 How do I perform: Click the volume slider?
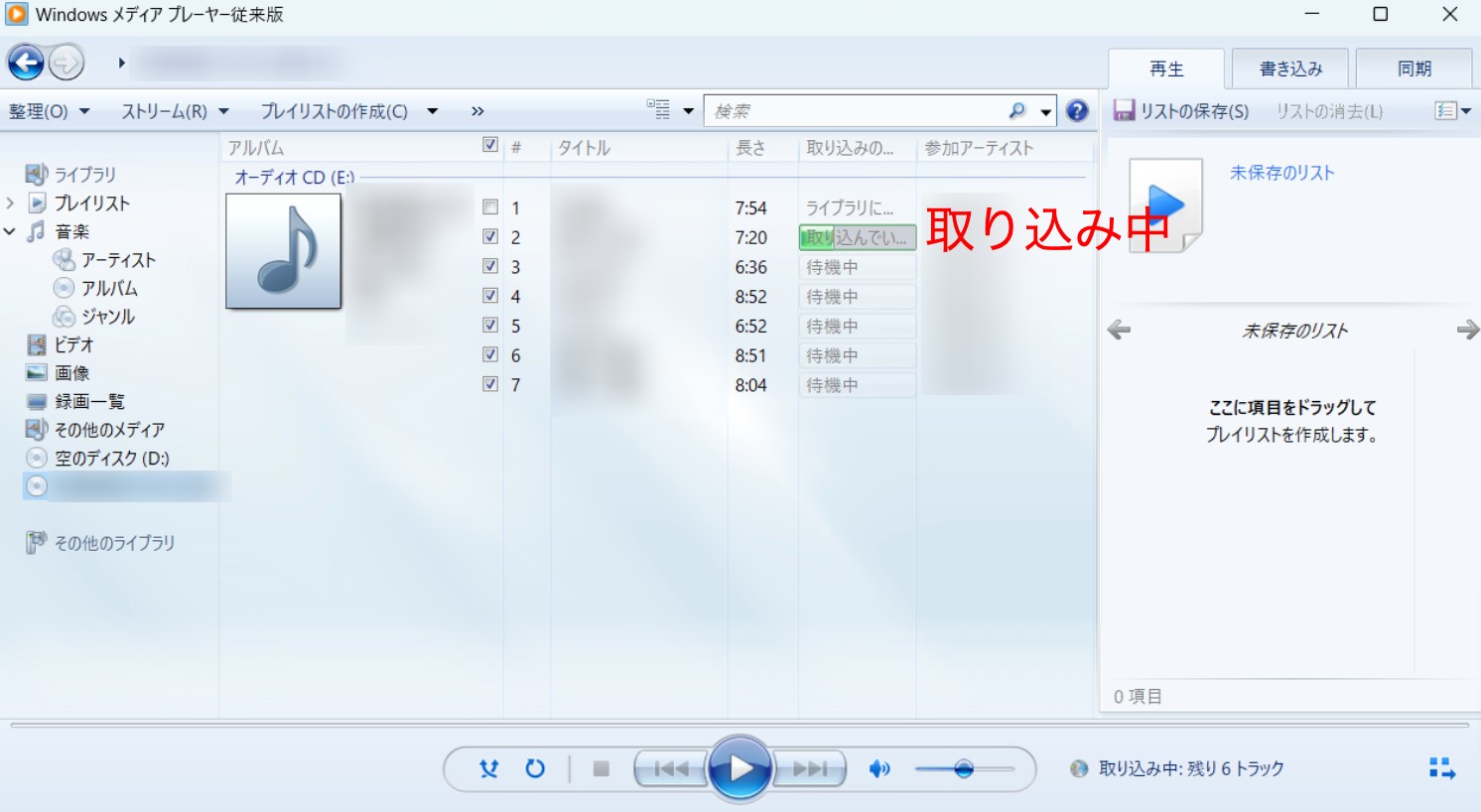[964, 768]
